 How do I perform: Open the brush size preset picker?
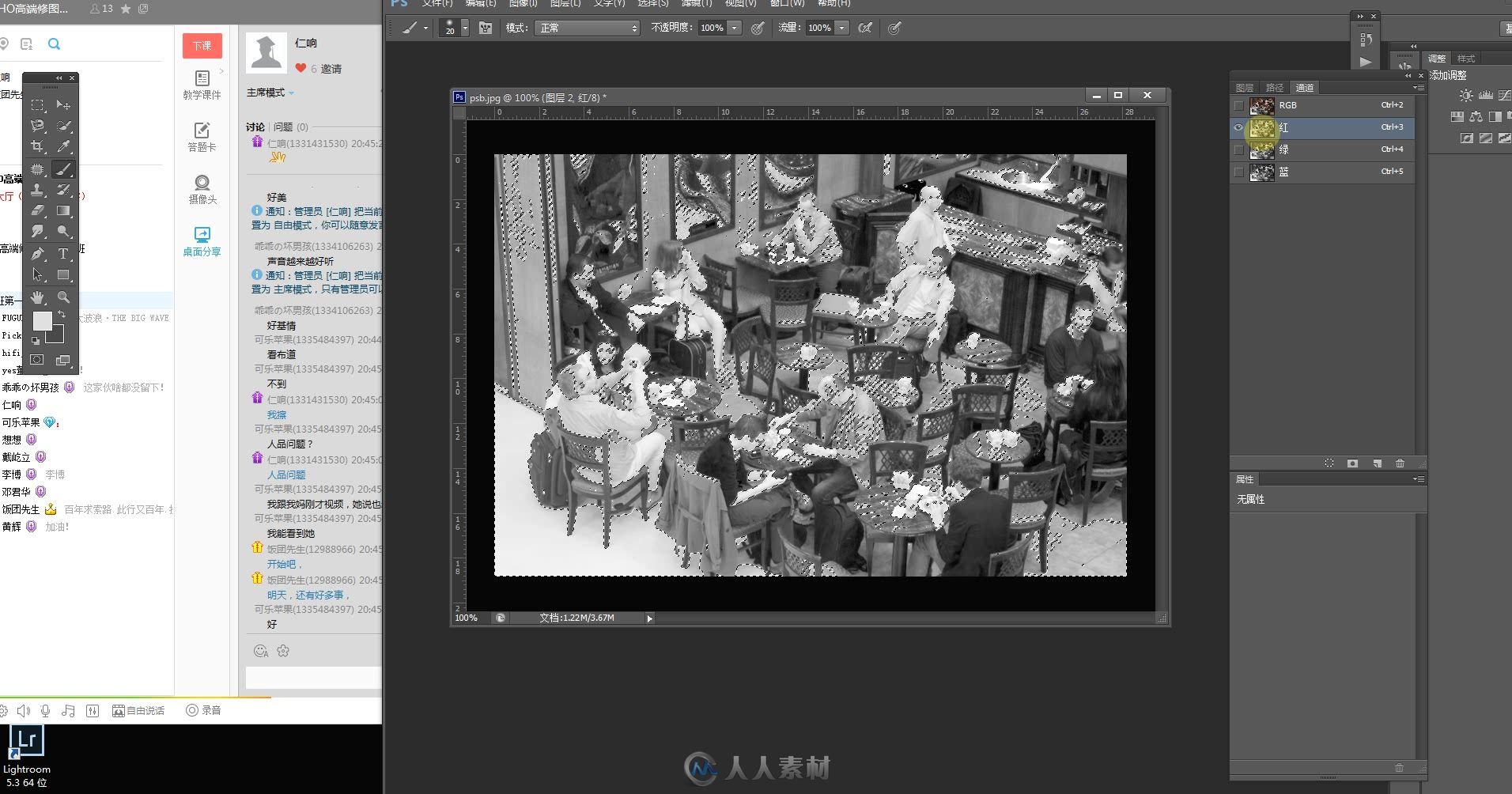[x=465, y=28]
